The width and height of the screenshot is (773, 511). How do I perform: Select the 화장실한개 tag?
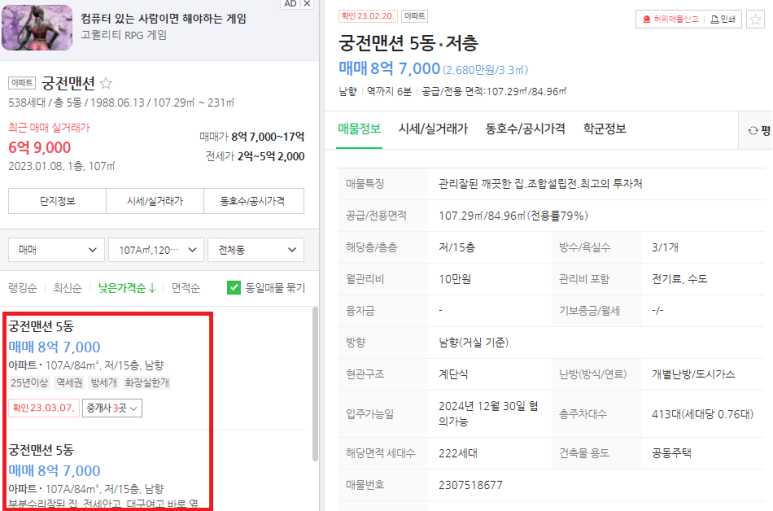click(x=147, y=382)
